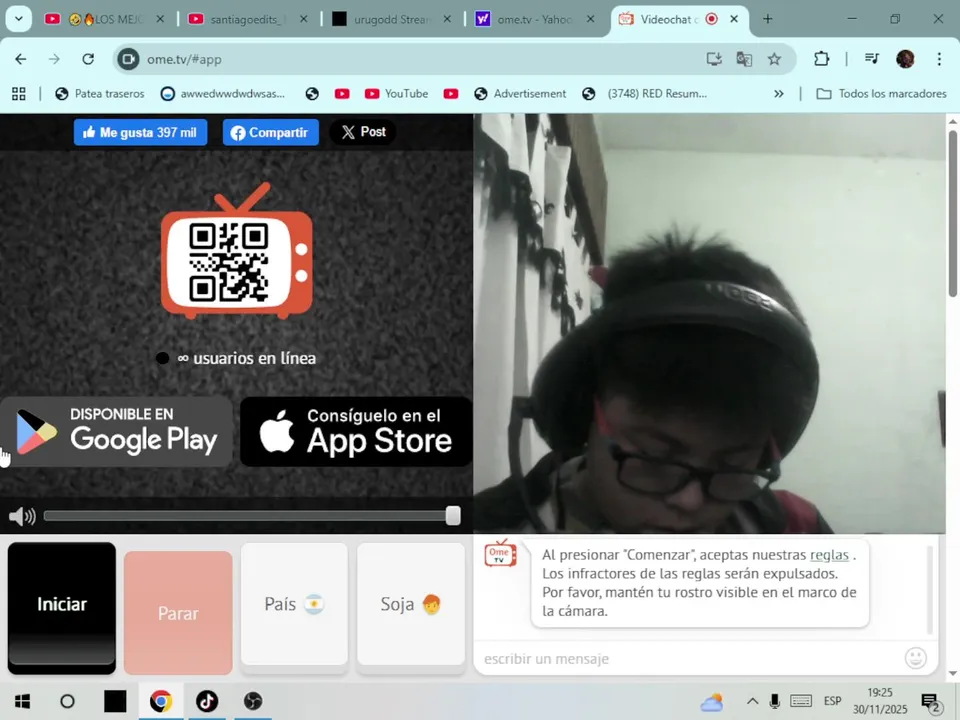
Task: Open the Cortana search circle
Action: click(x=67, y=701)
